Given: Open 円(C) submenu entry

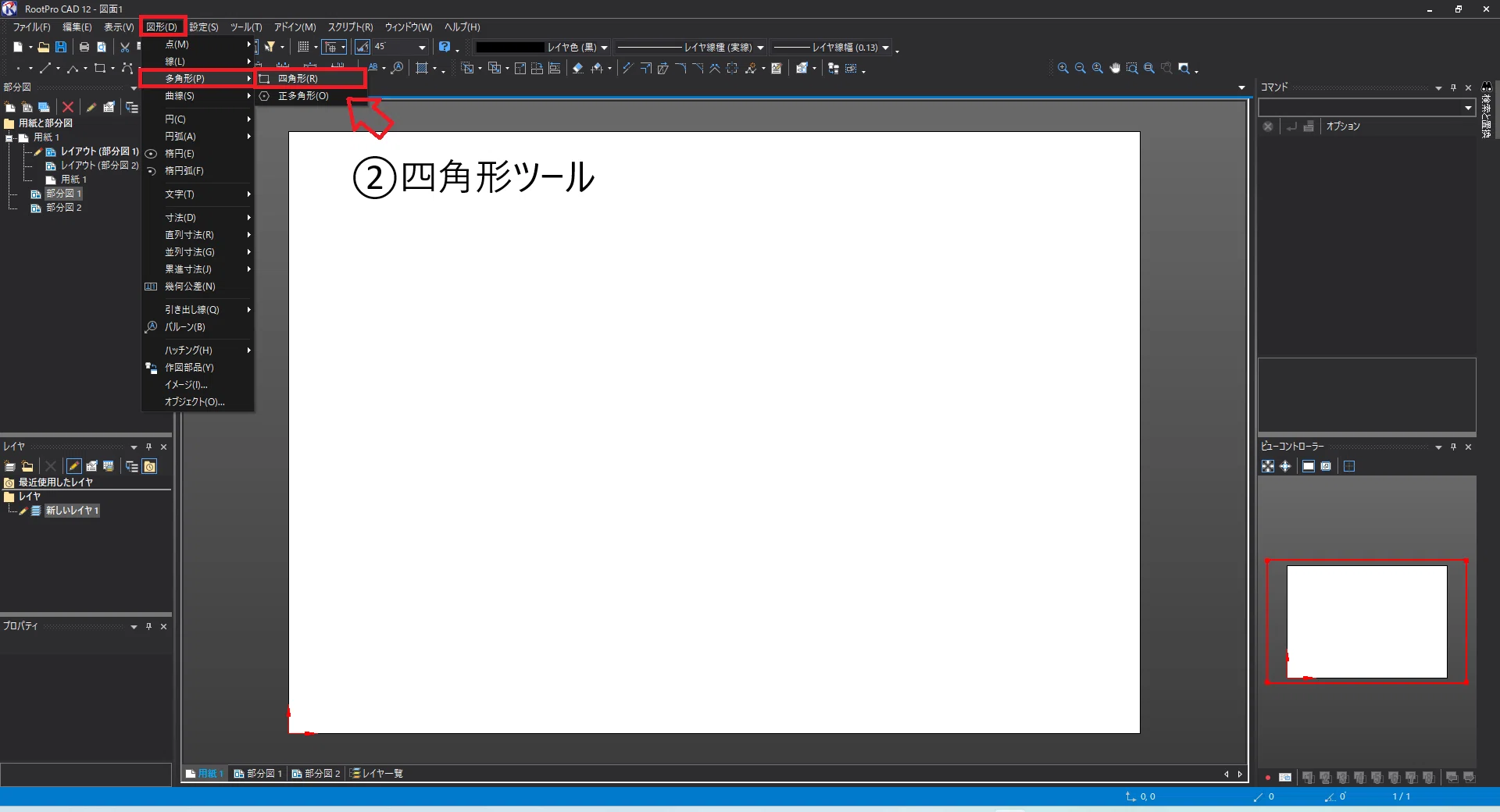Looking at the screenshot, I should click(198, 119).
